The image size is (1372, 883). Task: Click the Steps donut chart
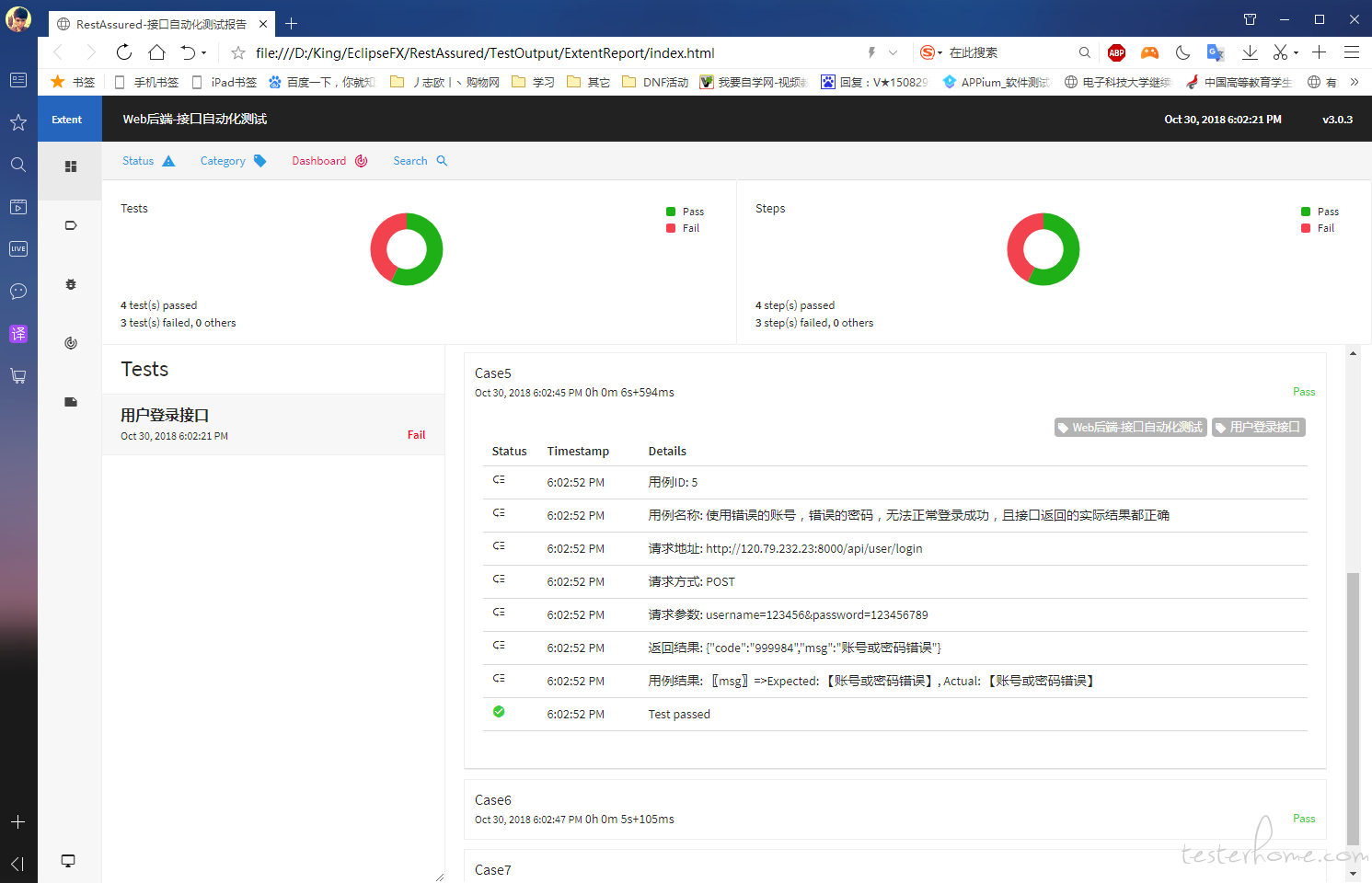pyautogui.click(x=1043, y=249)
